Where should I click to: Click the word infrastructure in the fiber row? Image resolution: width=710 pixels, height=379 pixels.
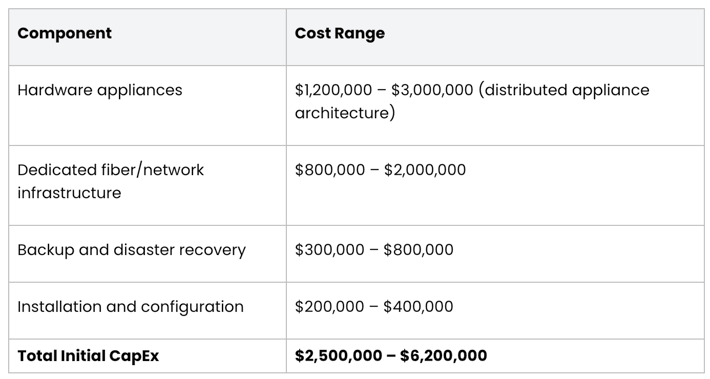[x=69, y=193]
